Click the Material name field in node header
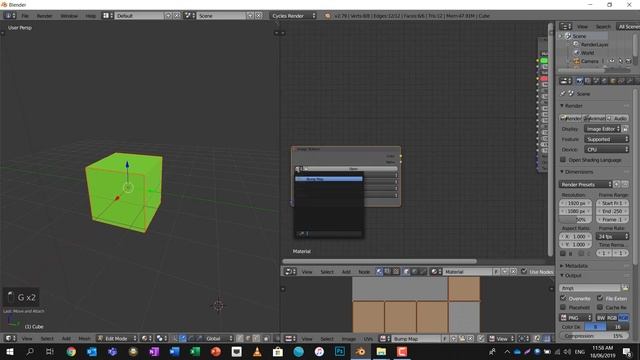The width and height of the screenshot is (640, 360). click(468, 272)
